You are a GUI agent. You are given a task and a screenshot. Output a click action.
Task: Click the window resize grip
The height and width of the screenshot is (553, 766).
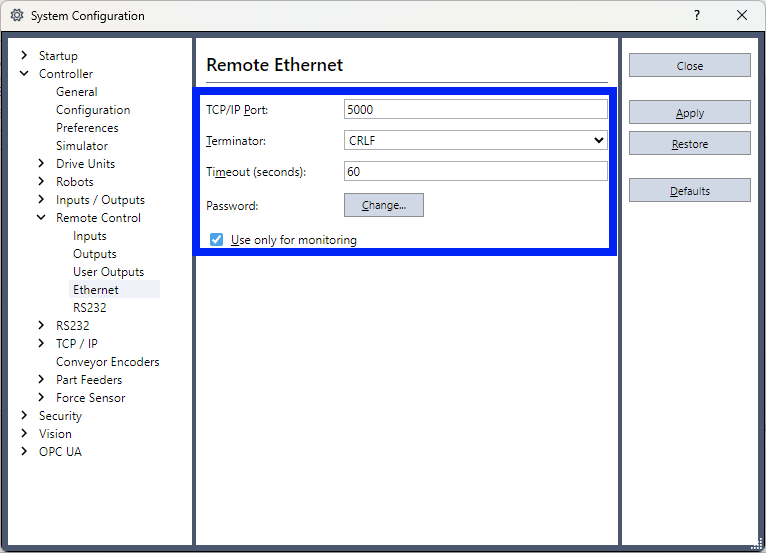[758, 544]
